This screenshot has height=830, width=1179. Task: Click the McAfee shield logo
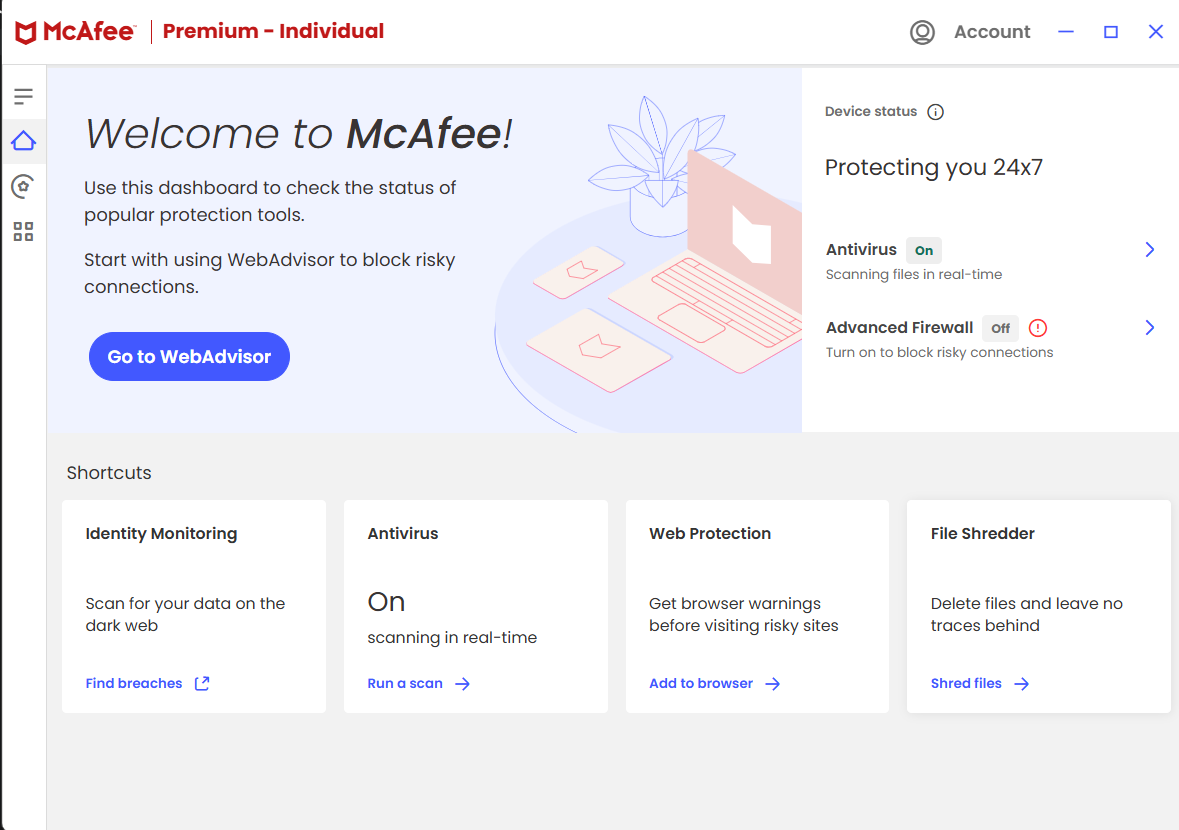click(x=27, y=32)
